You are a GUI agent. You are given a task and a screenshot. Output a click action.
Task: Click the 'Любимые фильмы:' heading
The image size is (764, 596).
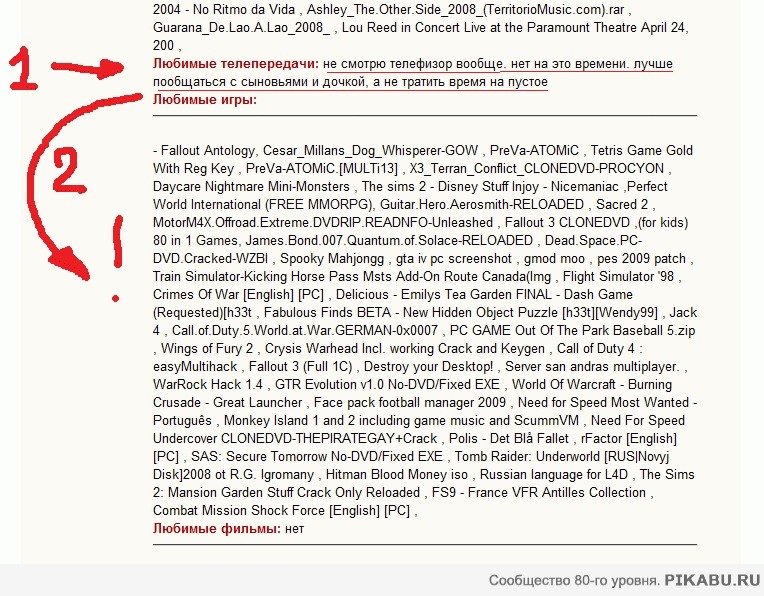(217, 528)
